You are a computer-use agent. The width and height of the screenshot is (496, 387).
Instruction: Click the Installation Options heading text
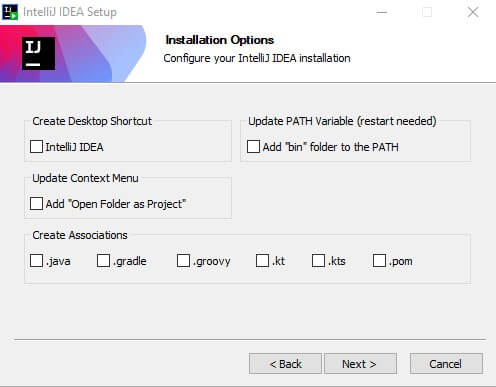click(x=220, y=40)
